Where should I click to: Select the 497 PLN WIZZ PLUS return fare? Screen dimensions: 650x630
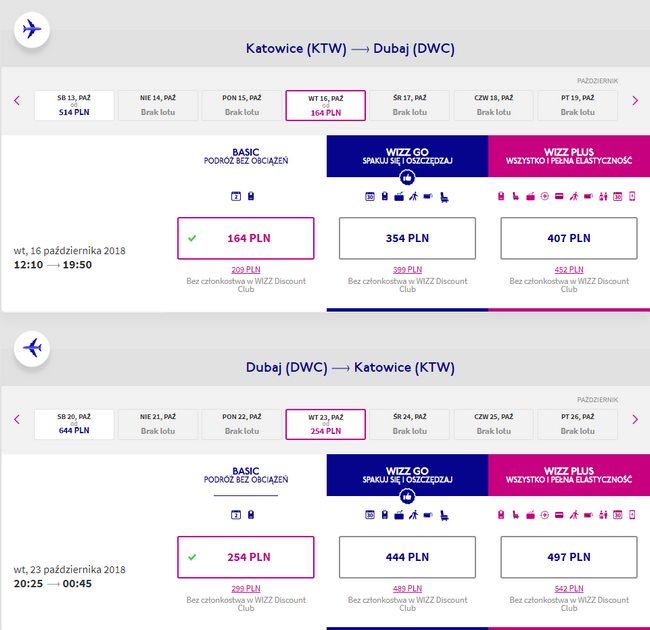click(x=568, y=557)
